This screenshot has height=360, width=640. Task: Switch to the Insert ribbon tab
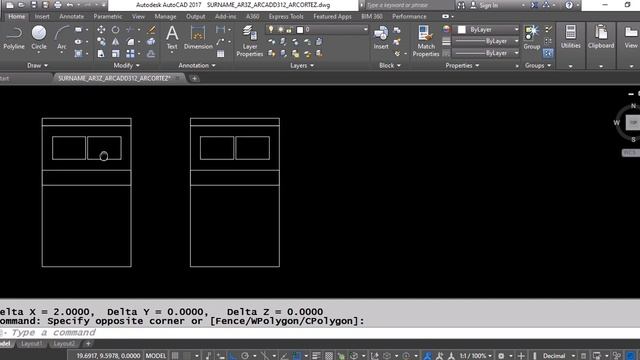tap(42, 16)
